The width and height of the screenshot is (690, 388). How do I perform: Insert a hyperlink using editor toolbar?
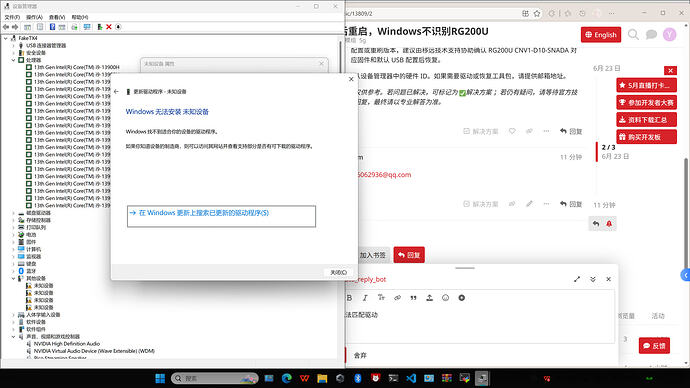pyautogui.click(x=397, y=298)
